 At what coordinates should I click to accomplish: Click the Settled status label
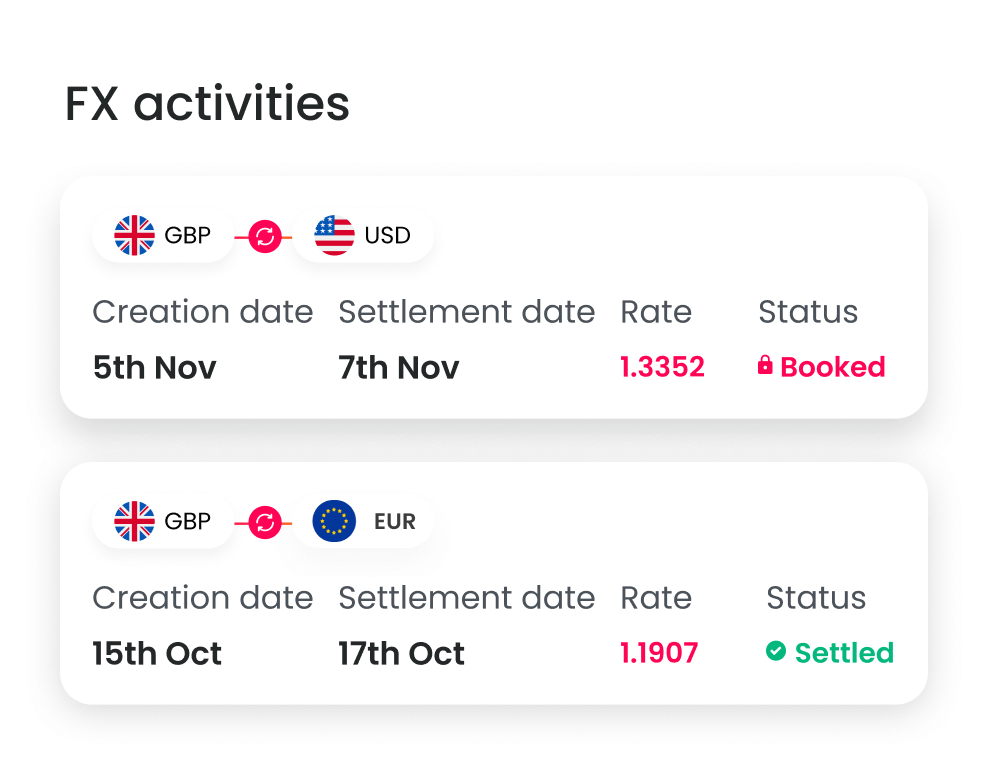coord(843,653)
